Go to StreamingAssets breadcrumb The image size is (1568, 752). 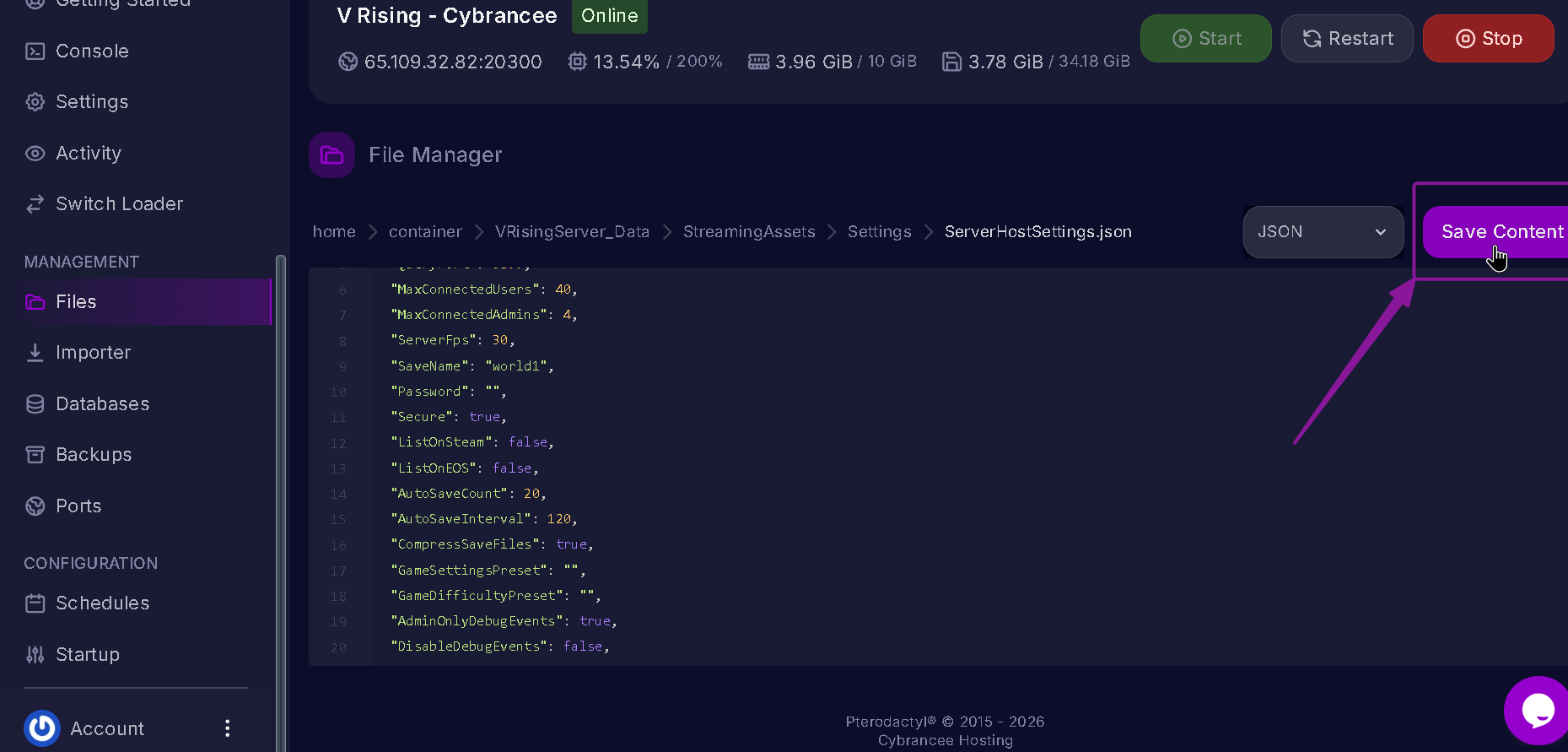click(749, 232)
